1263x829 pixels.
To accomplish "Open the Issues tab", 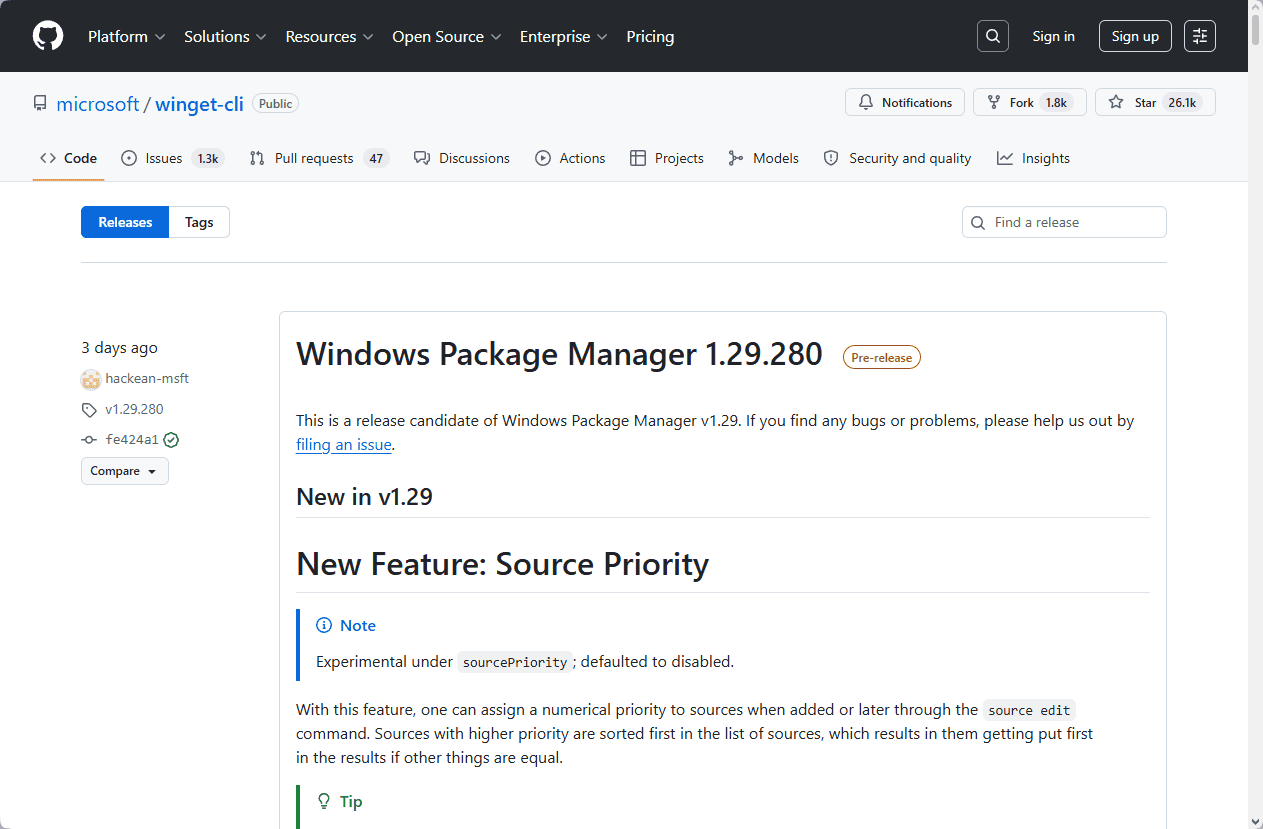I will pos(171,158).
